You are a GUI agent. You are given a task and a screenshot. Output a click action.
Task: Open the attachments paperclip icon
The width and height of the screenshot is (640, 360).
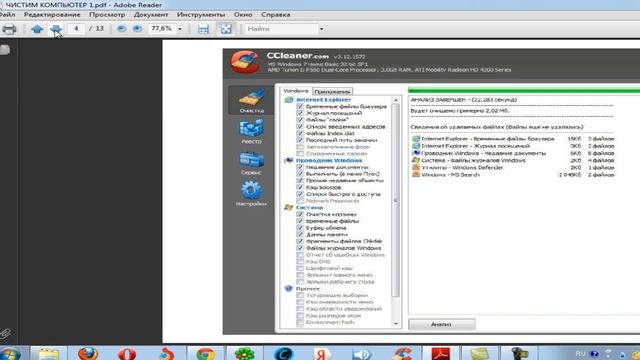point(5,334)
